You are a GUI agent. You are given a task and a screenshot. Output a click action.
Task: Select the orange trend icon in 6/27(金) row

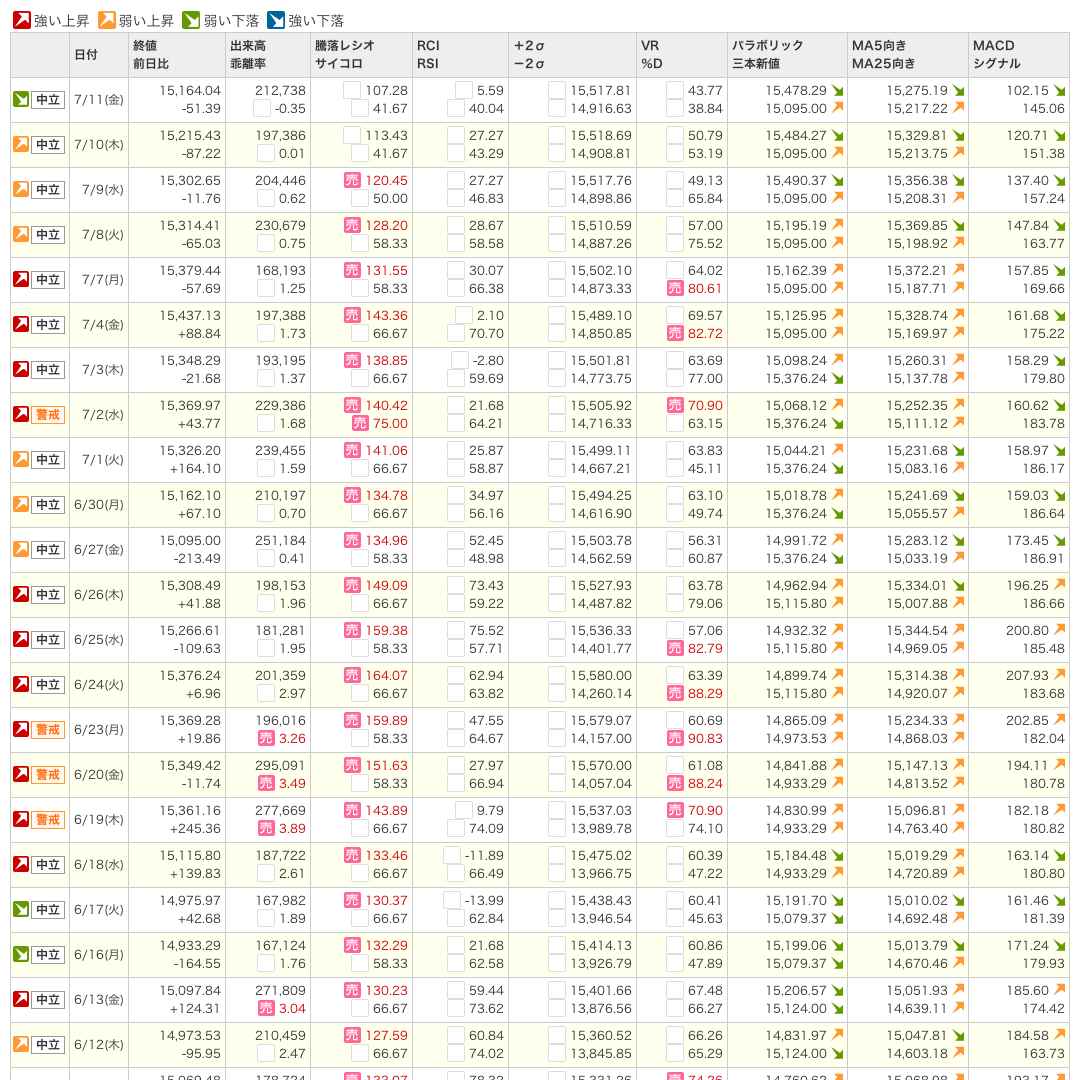click(x=21, y=549)
